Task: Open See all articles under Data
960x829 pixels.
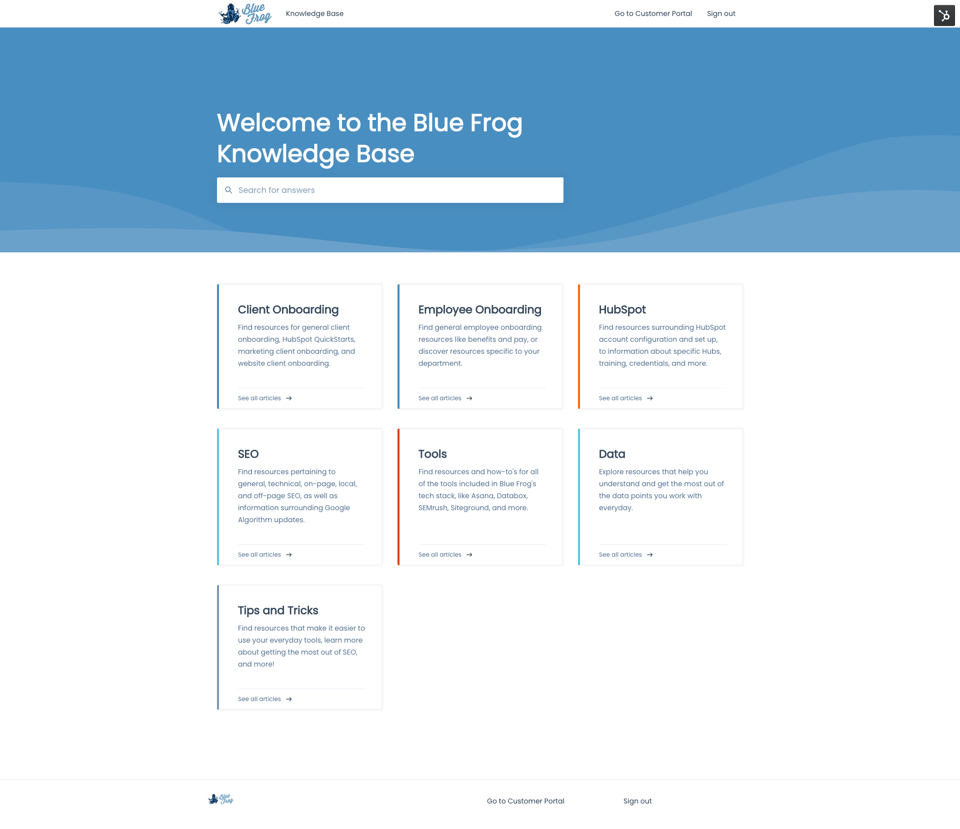Action: pyautogui.click(x=618, y=554)
